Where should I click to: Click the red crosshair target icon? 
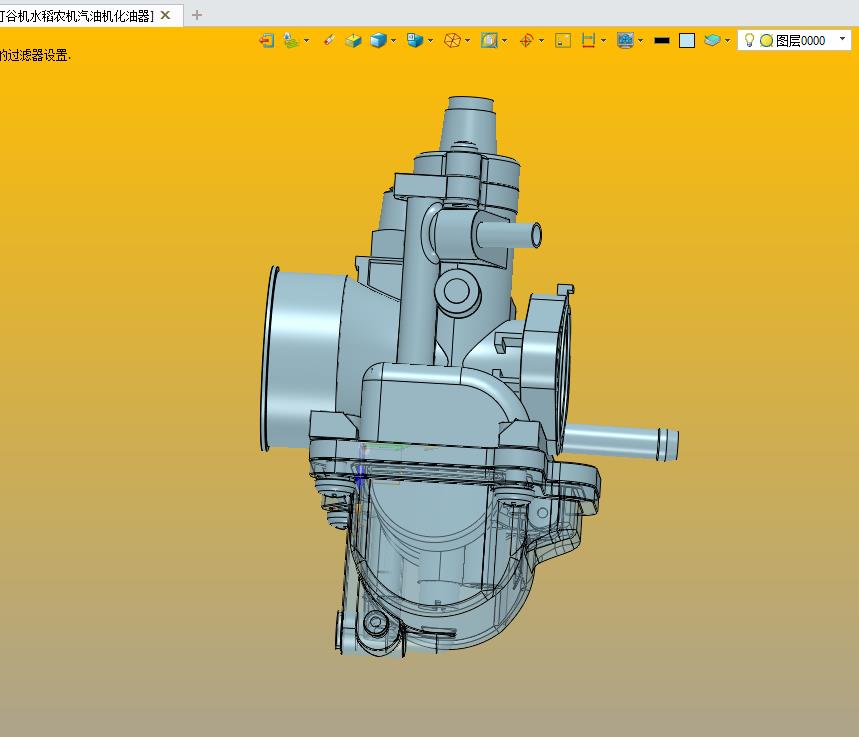(526, 40)
